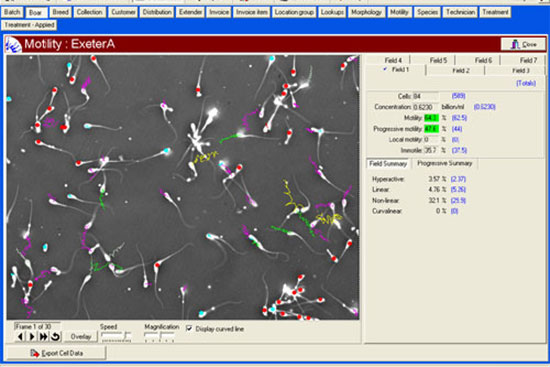Image resolution: width=550 pixels, height=367 pixels.
Task: Fast-forward to the last frame
Action: click(43, 337)
